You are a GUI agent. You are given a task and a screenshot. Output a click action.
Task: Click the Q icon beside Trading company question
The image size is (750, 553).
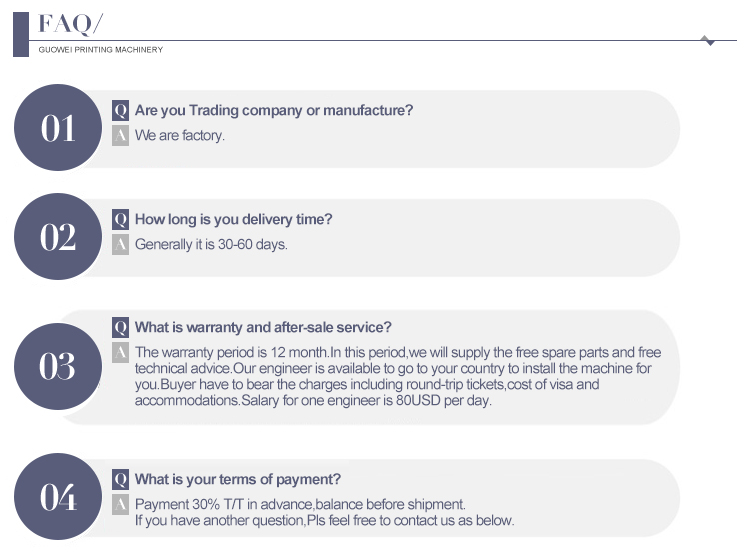coord(120,110)
